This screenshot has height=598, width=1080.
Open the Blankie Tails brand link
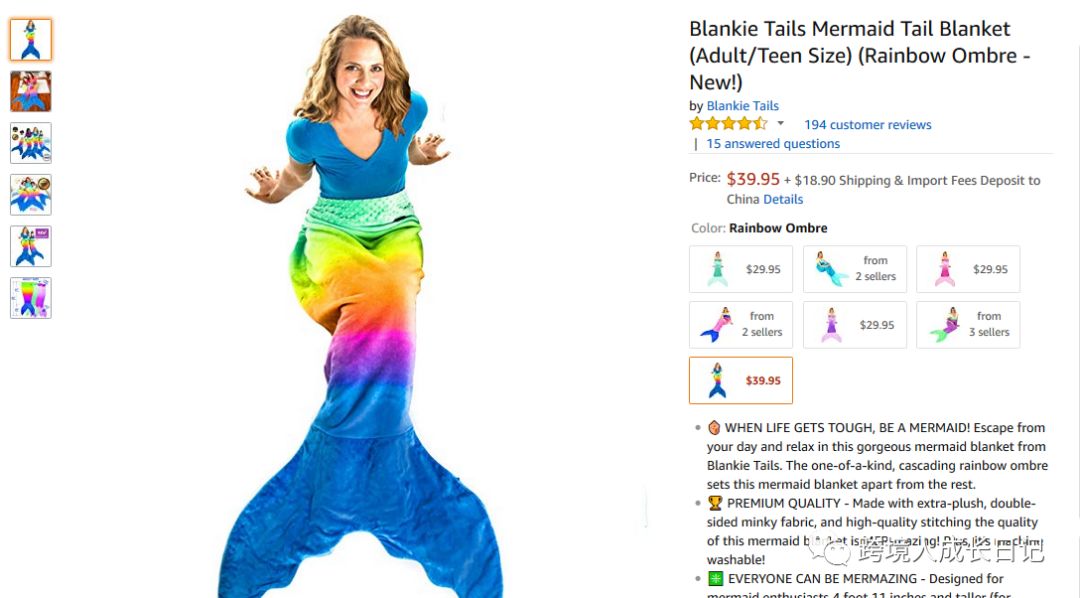point(742,105)
